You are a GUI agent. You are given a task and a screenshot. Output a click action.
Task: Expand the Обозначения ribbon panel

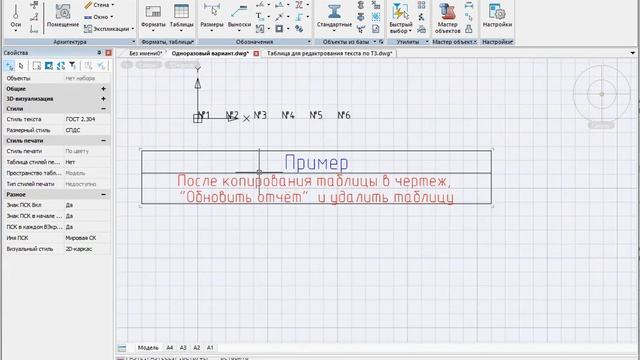[x=309, y=42]
